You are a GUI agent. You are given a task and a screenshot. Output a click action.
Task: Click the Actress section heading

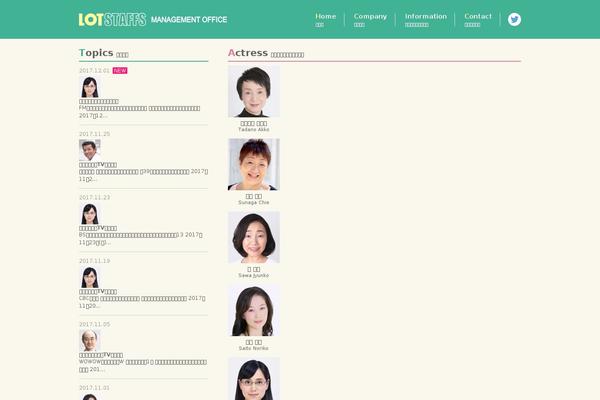pyautogui.click(x=266, y=53)
